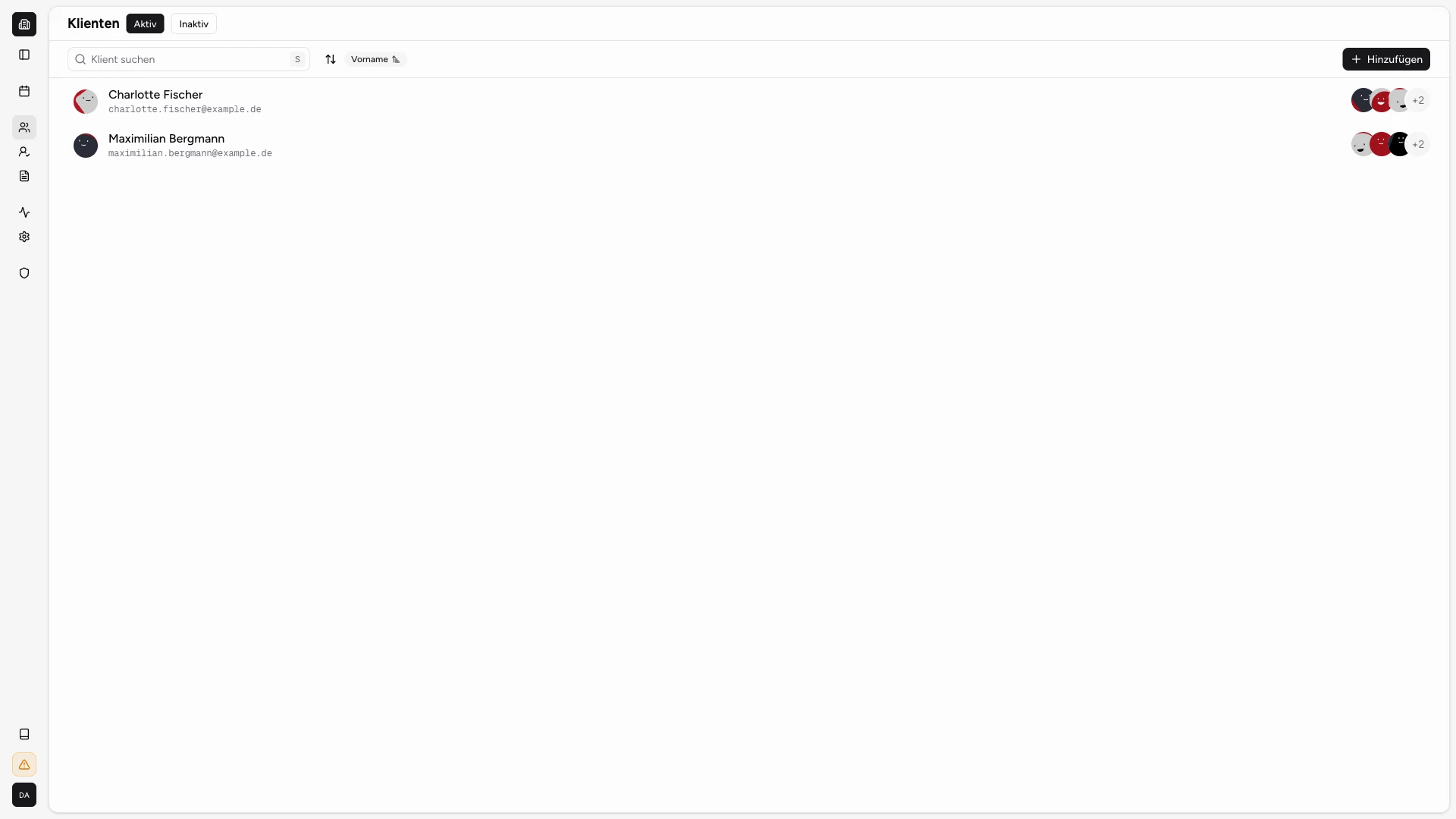Open the shield security icon
Image resolution: width=1456 pixels, height=819 pixels.
click(24, 273)
